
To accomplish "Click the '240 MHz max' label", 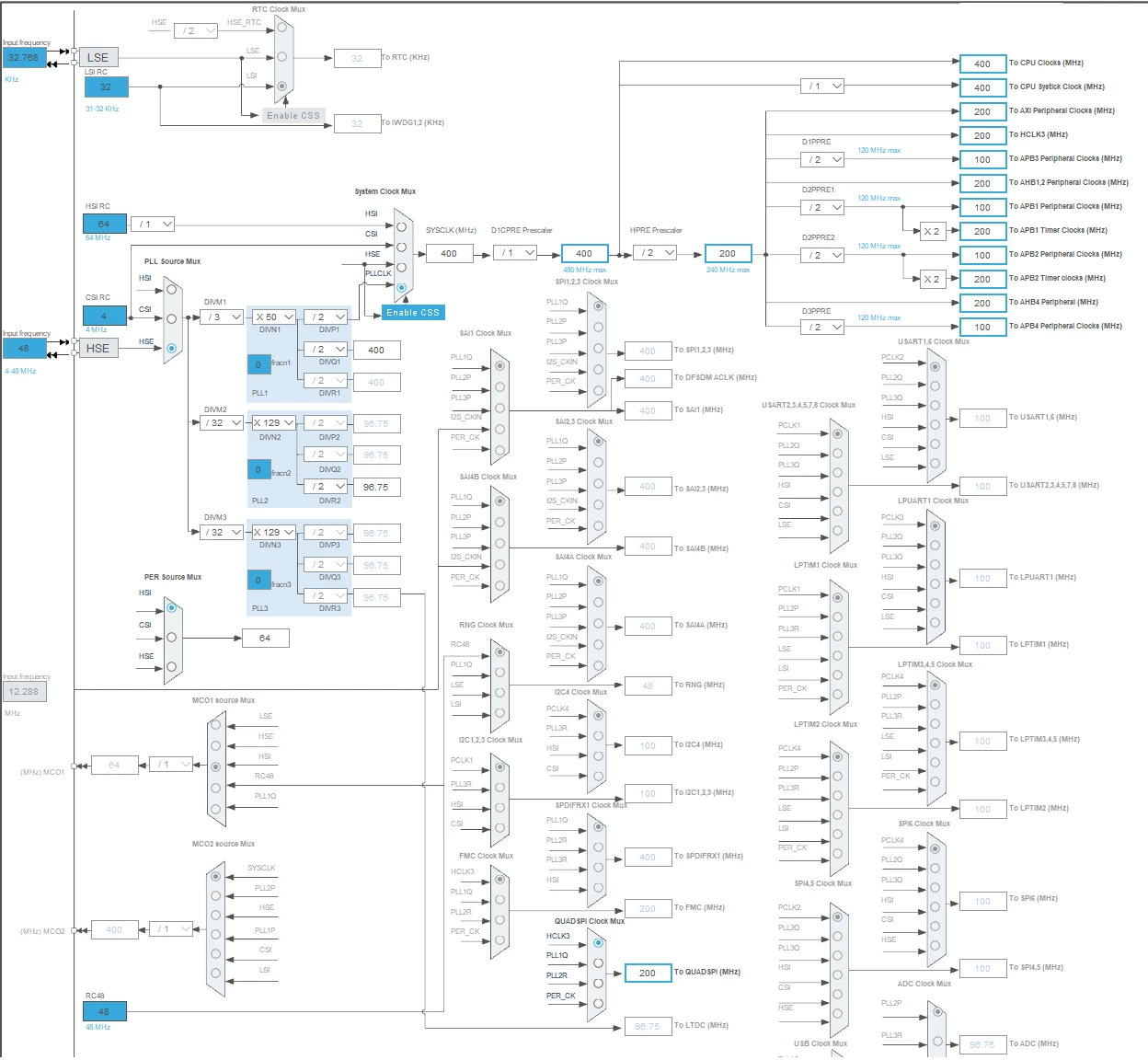I will tap(728, 270).
